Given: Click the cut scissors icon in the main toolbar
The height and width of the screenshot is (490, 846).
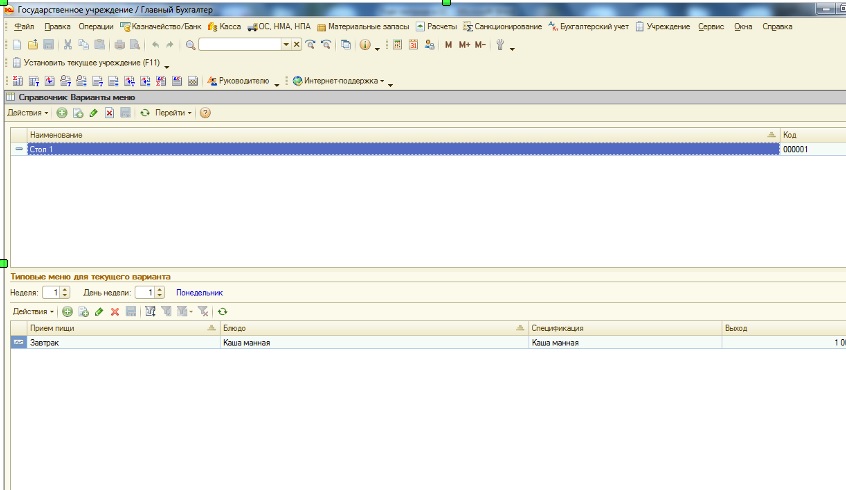Looking at the screenshot, I should click(x=68, y=45).
